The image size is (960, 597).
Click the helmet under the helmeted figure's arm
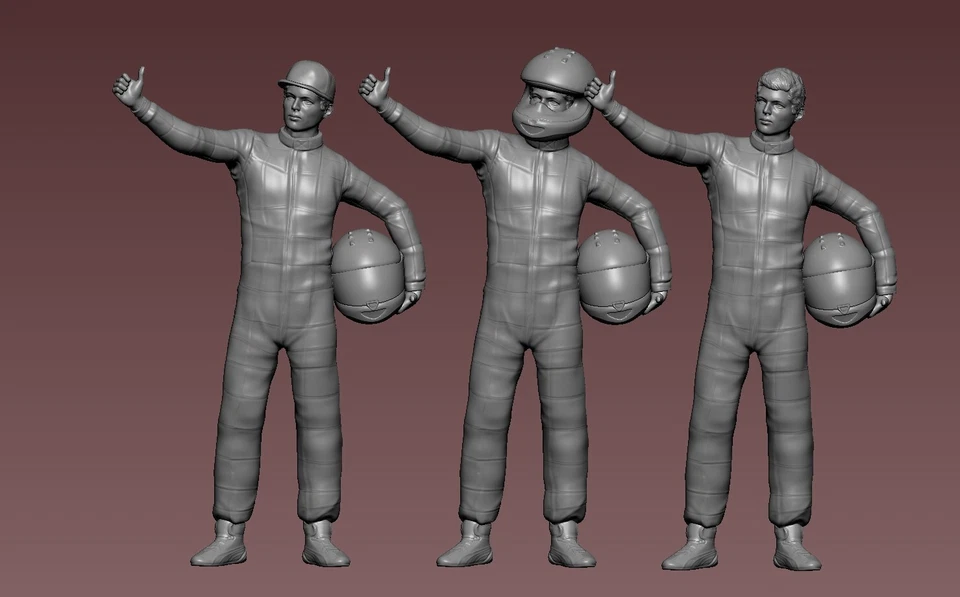pyautogui.click(x=614, y=277)
